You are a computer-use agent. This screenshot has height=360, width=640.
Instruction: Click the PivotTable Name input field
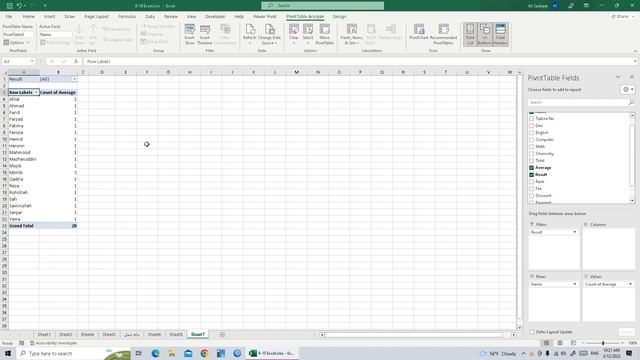tap(18, 35)
